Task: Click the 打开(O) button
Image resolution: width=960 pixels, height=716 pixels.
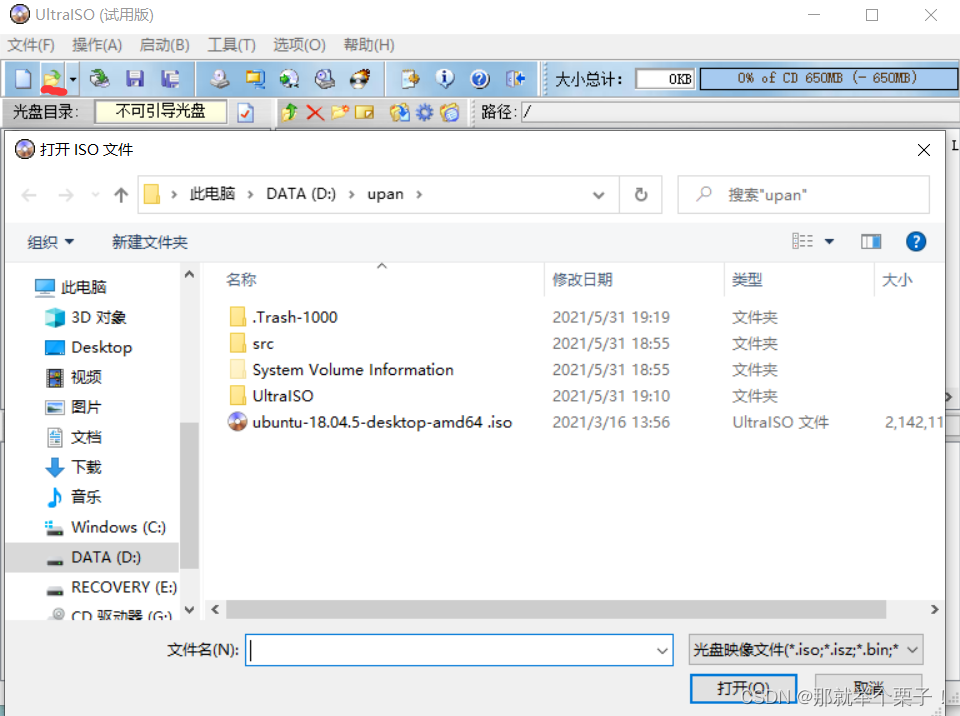Action: tap(743, 688)
